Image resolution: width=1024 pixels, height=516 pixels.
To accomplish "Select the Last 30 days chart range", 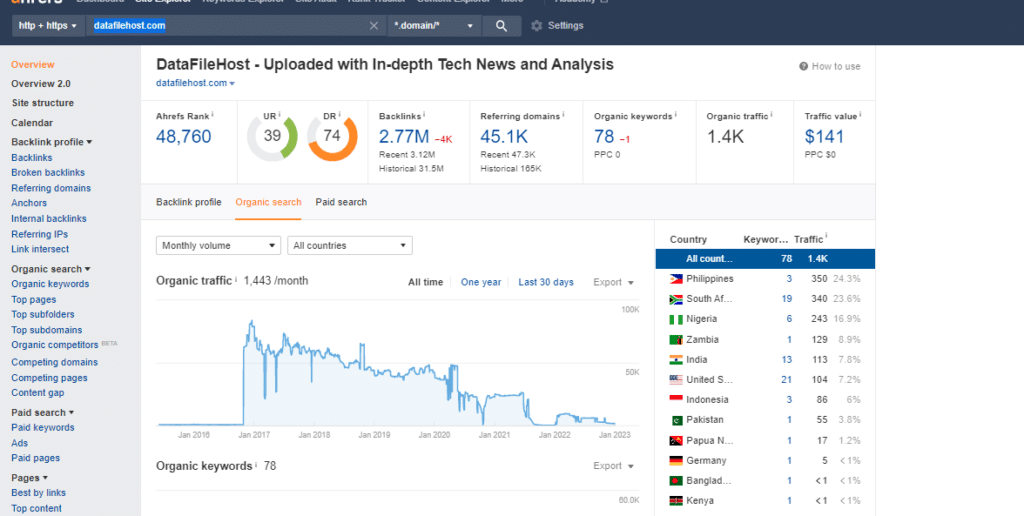I will click(x=546, y=282).
